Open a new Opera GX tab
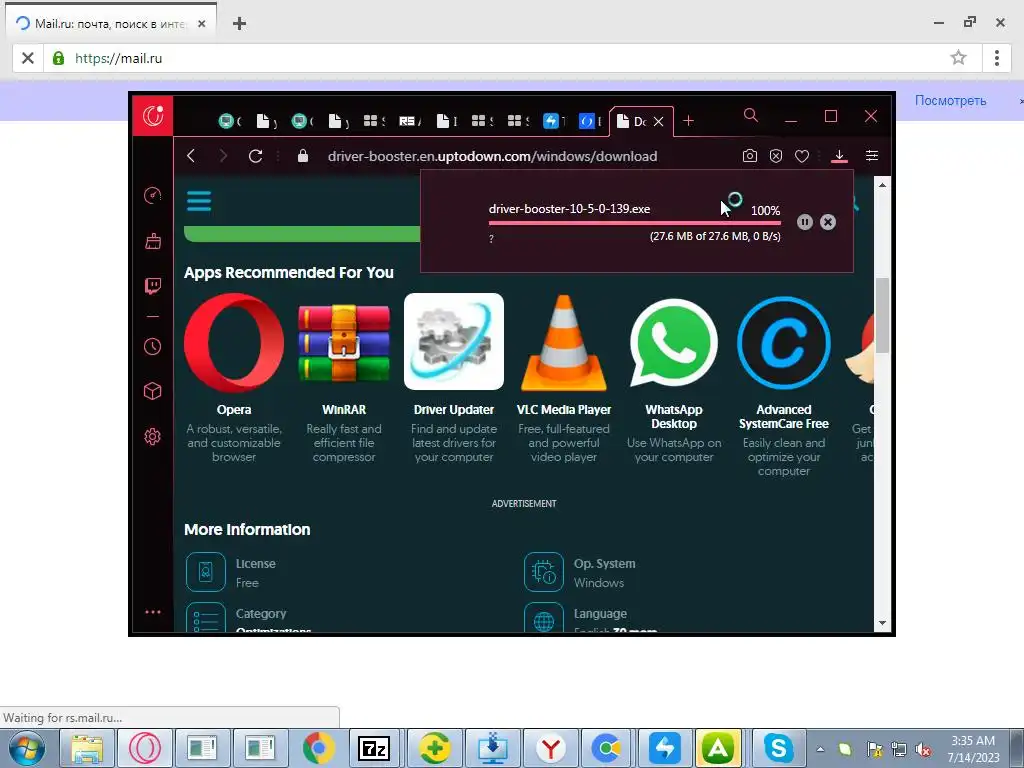The width and height of the screenshot is (1024, 768). coord(688,121)
